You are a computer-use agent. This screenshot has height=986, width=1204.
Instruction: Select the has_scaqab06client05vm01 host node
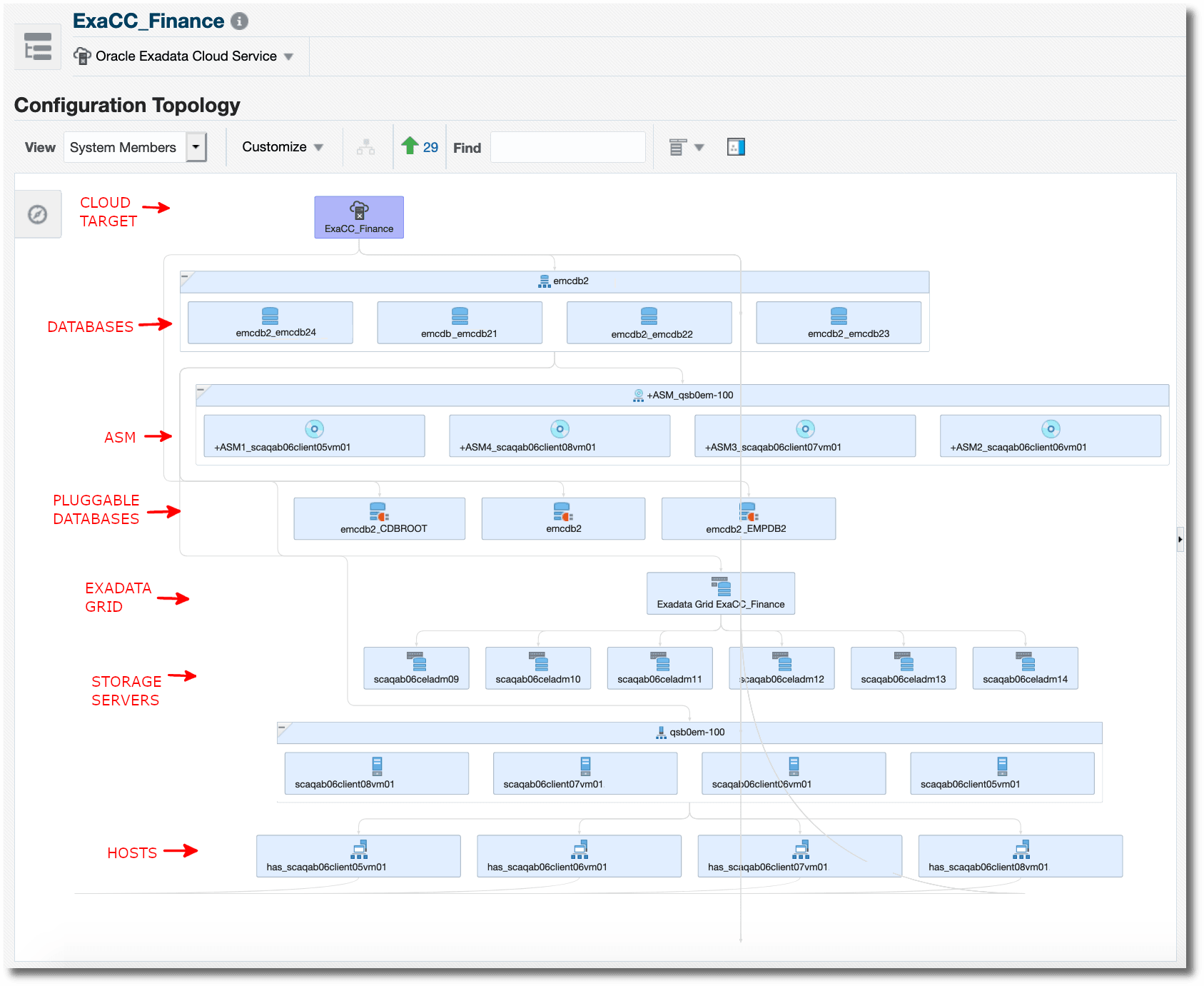(x=359, y=856)
